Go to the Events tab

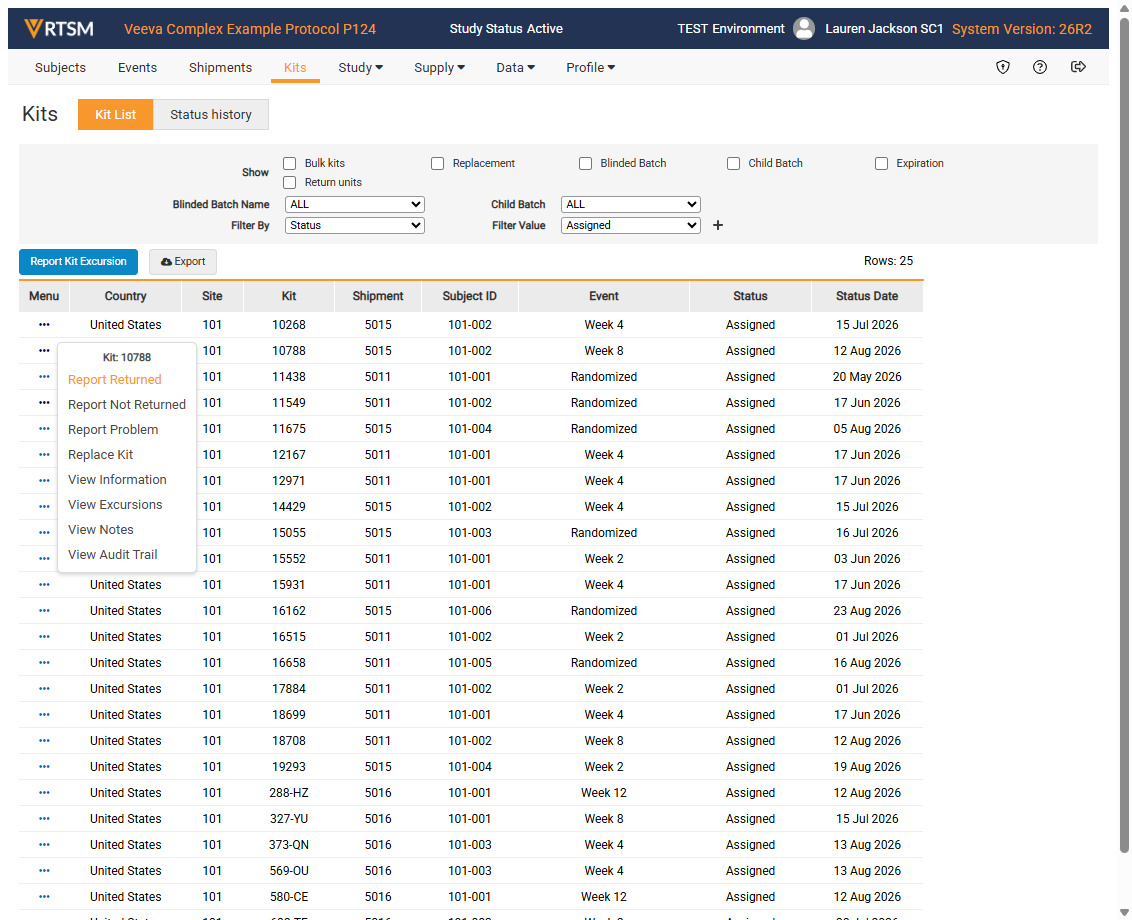[137, 68]
